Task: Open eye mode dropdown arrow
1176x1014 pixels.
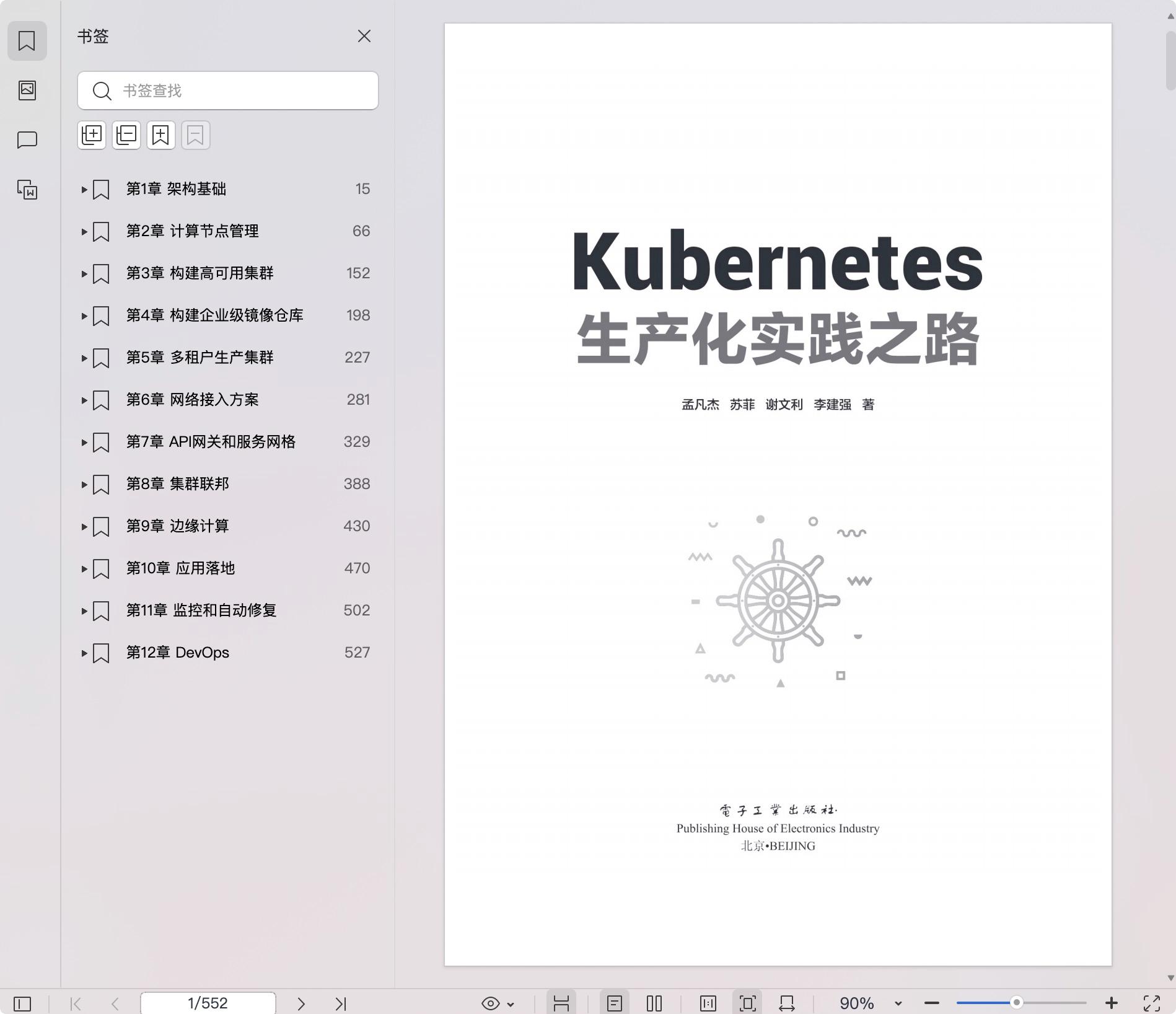Action: [511, 1004]
